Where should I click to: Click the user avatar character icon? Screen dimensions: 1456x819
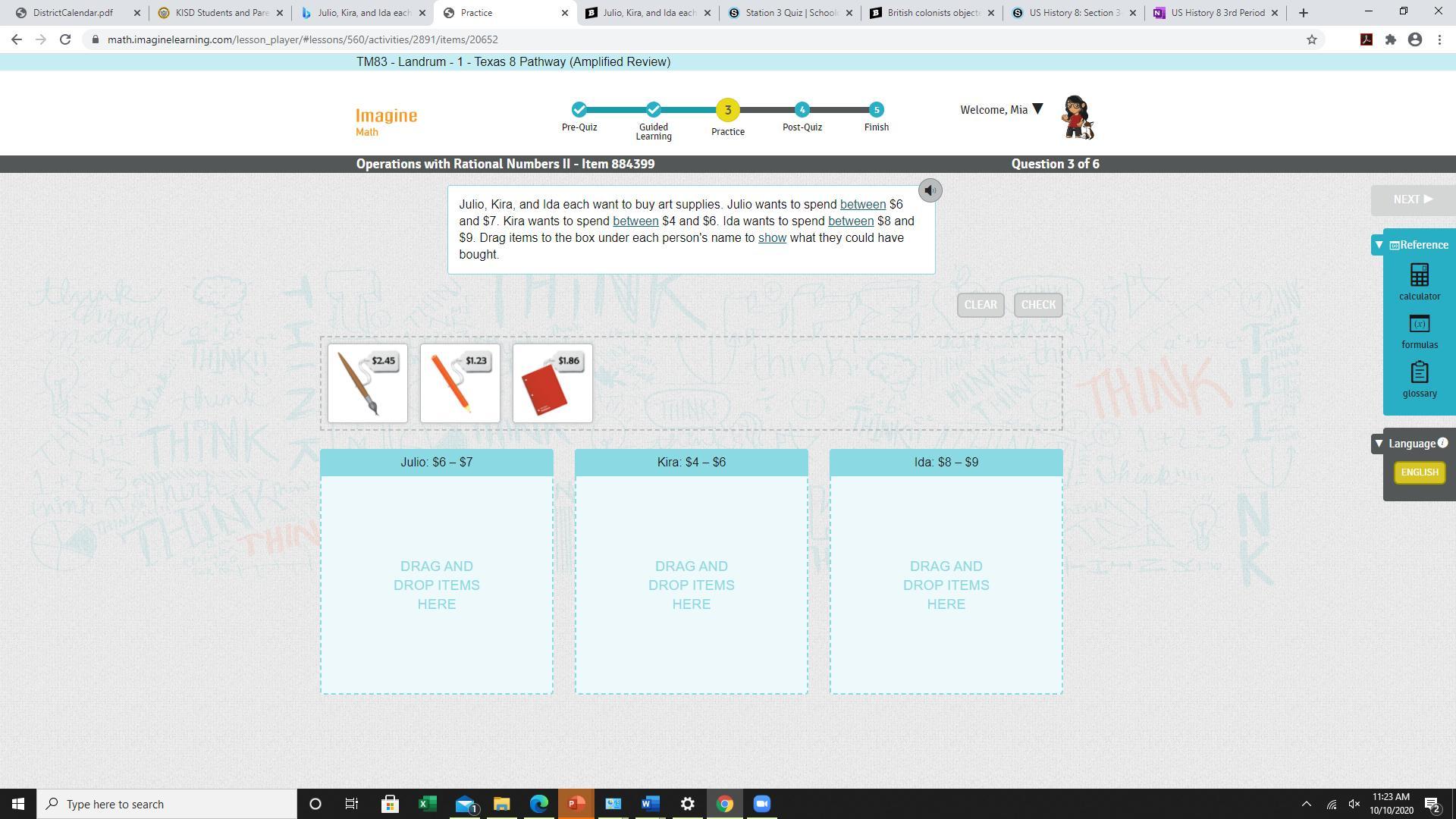coord(1078,118)
